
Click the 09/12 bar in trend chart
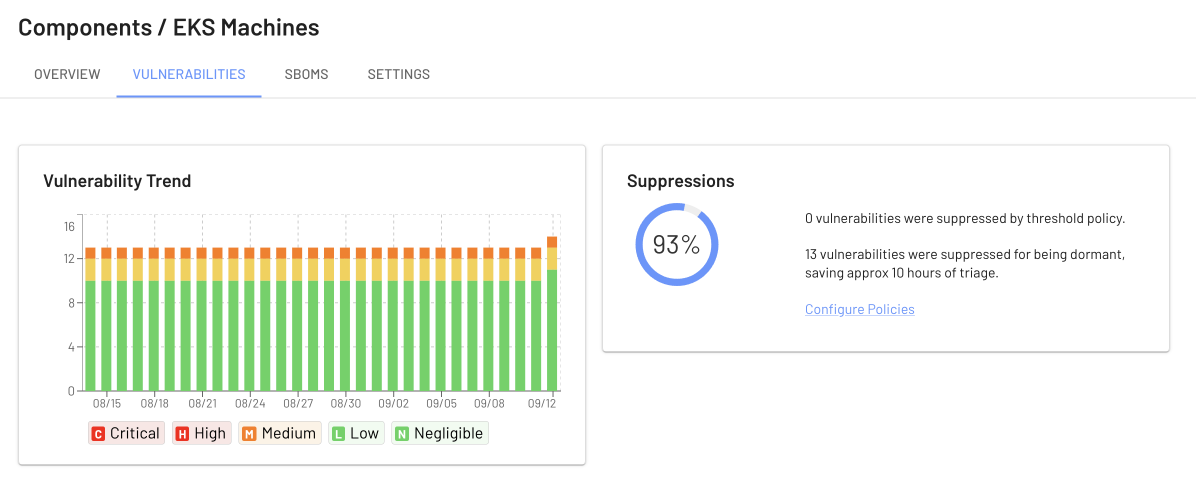click(x=552, y=314)
